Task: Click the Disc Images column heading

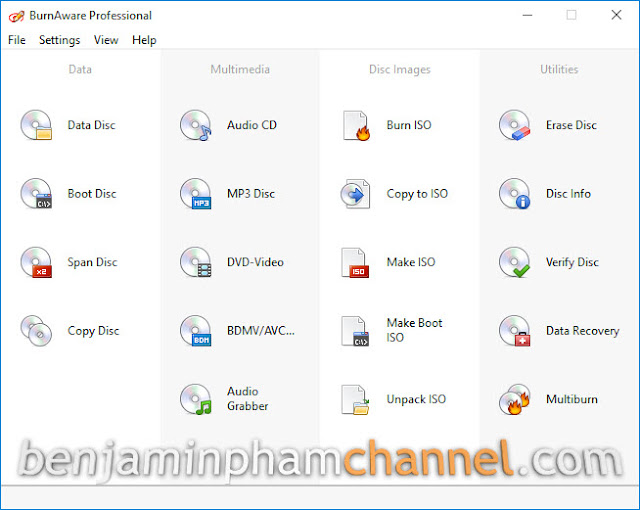Action: pos(400,70)
